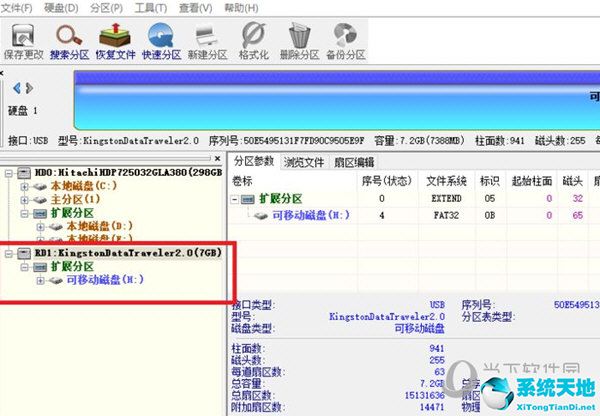Click the Format (格式化) toolbar icon

pos(253,41)
